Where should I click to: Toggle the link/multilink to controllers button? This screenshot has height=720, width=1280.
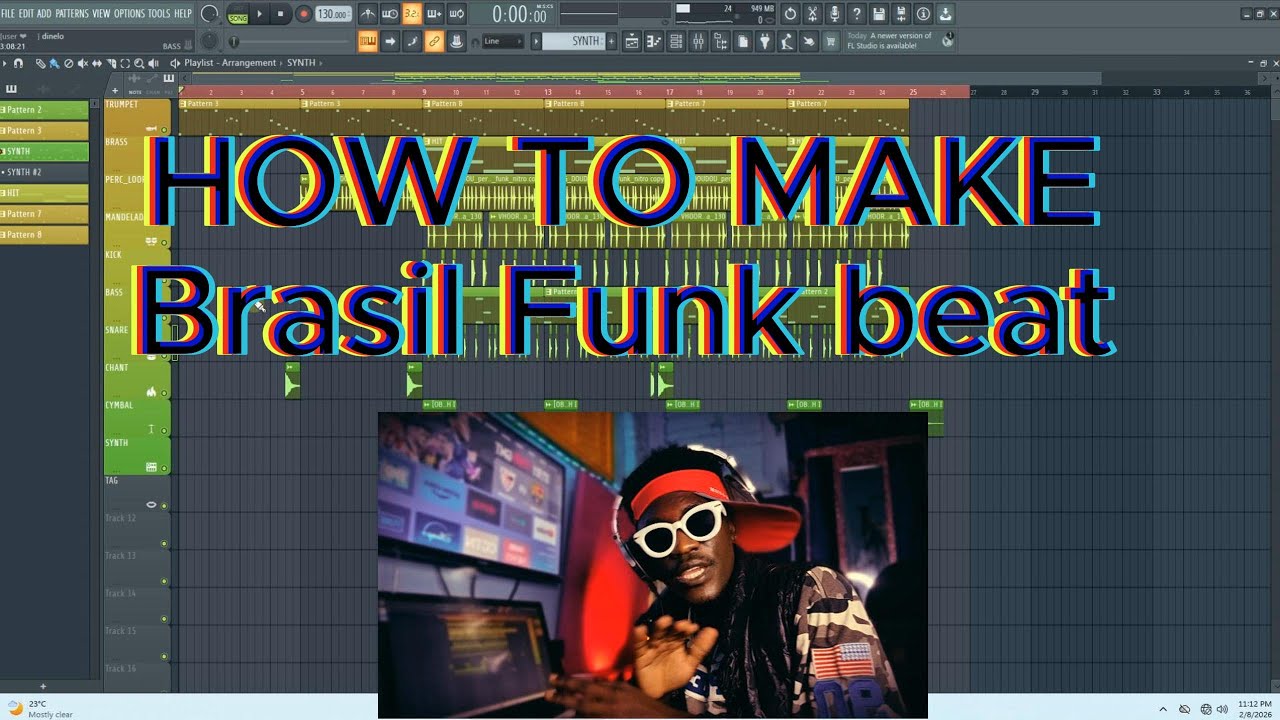tap(434, 41)
